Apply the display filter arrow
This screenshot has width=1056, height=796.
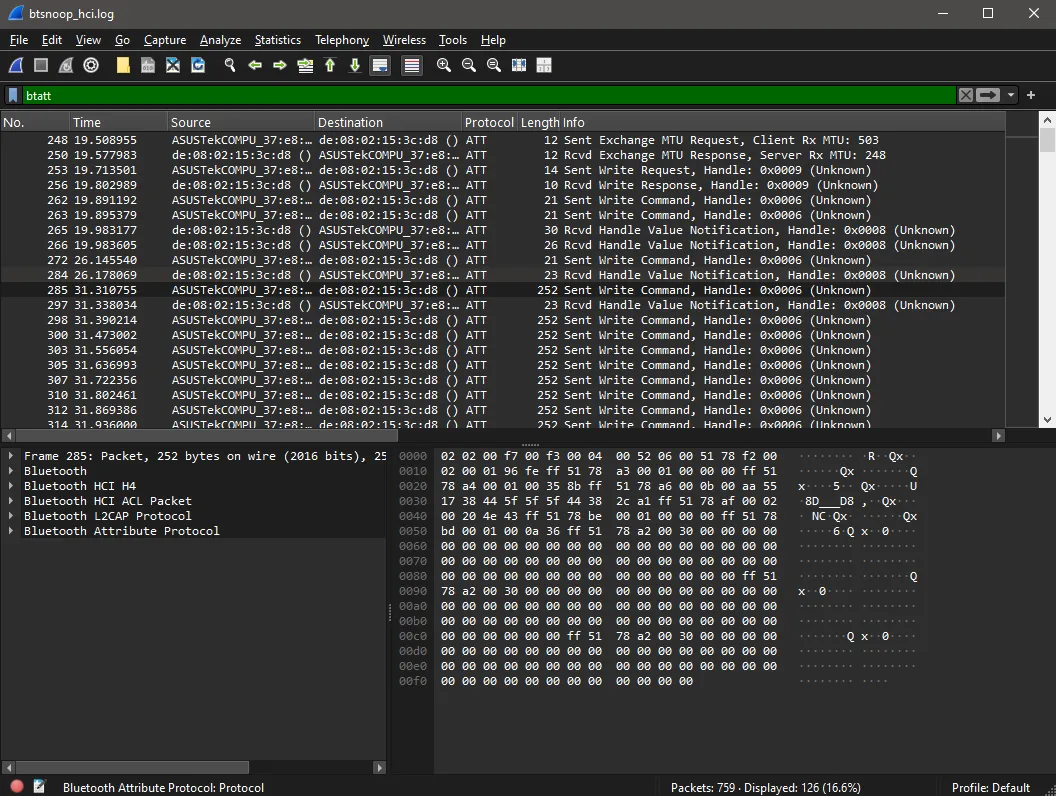988,95
